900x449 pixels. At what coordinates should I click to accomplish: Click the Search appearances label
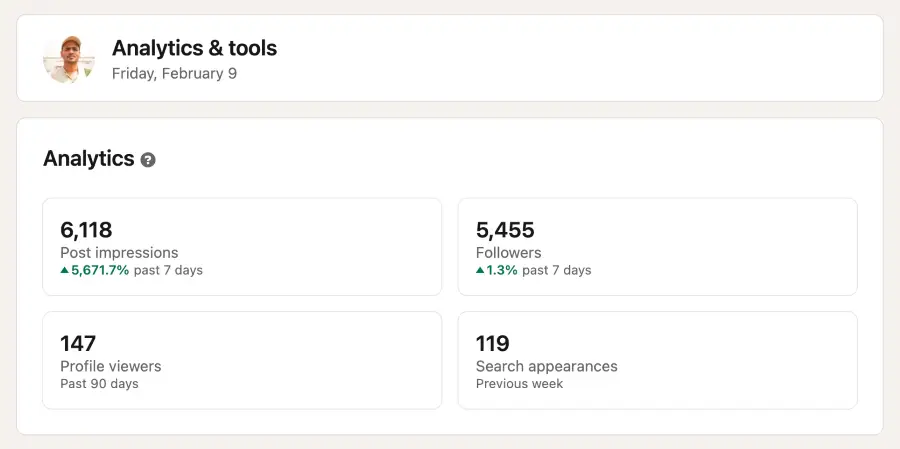546,366
